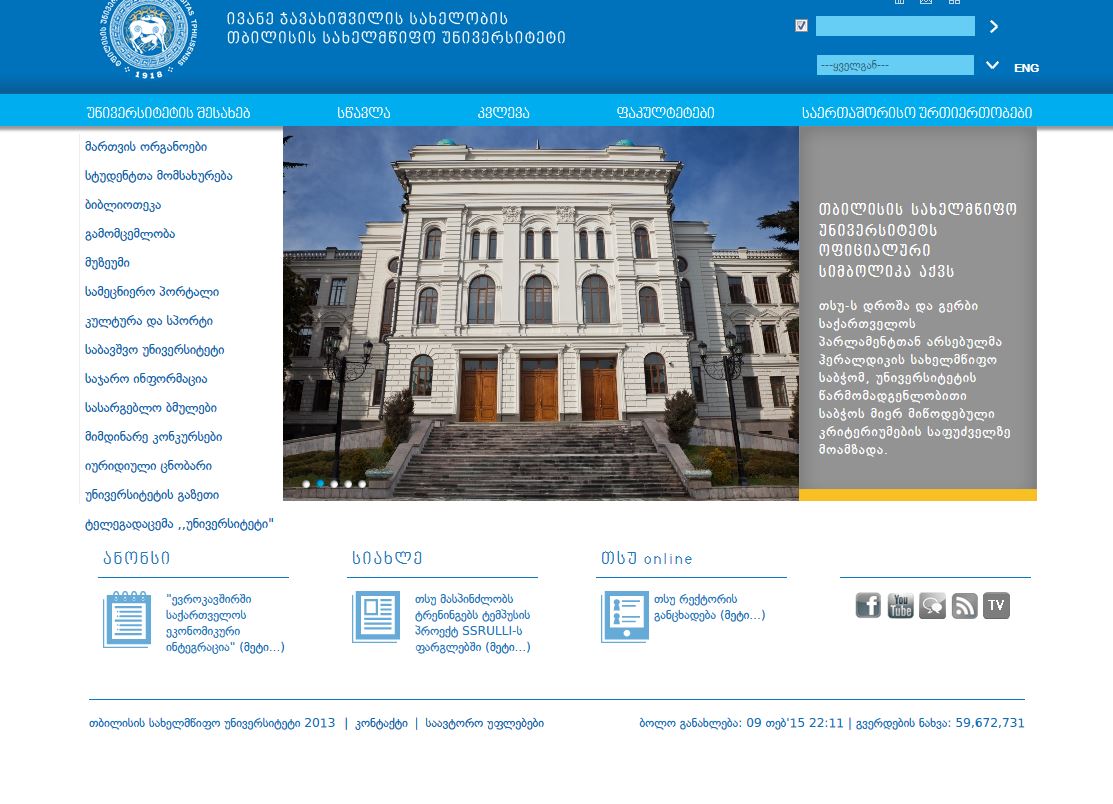Open footer კონტაქტი link

tap(381, 723)
